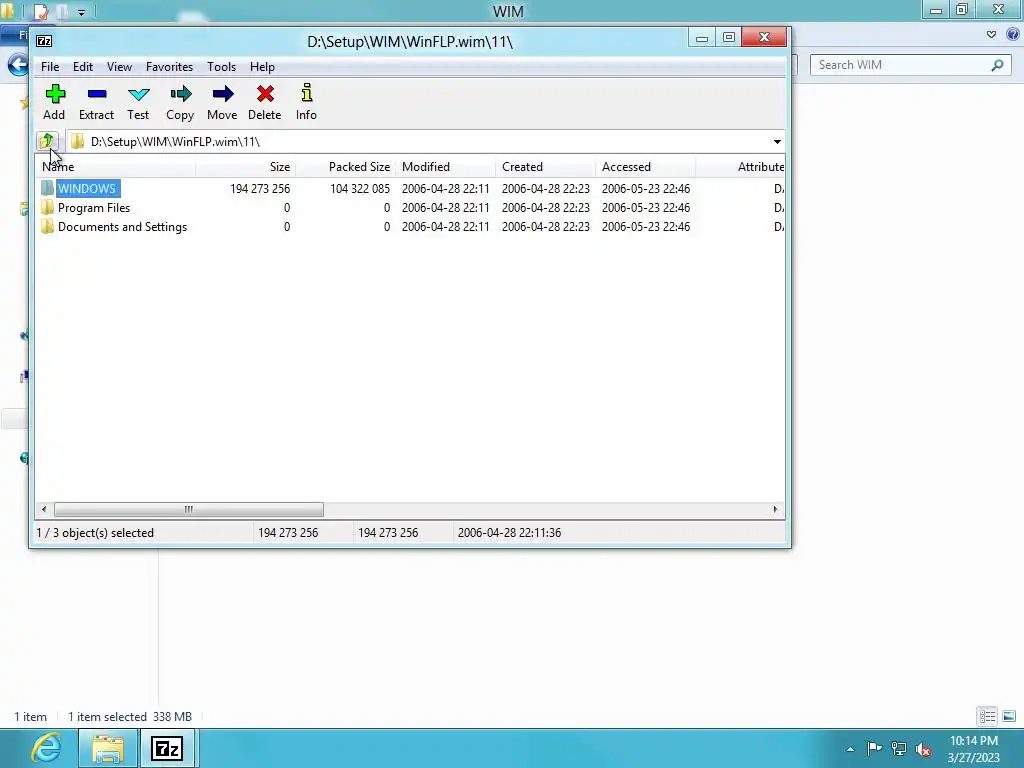Click '1 / 3 object(s) selected' status

point(95,533)
